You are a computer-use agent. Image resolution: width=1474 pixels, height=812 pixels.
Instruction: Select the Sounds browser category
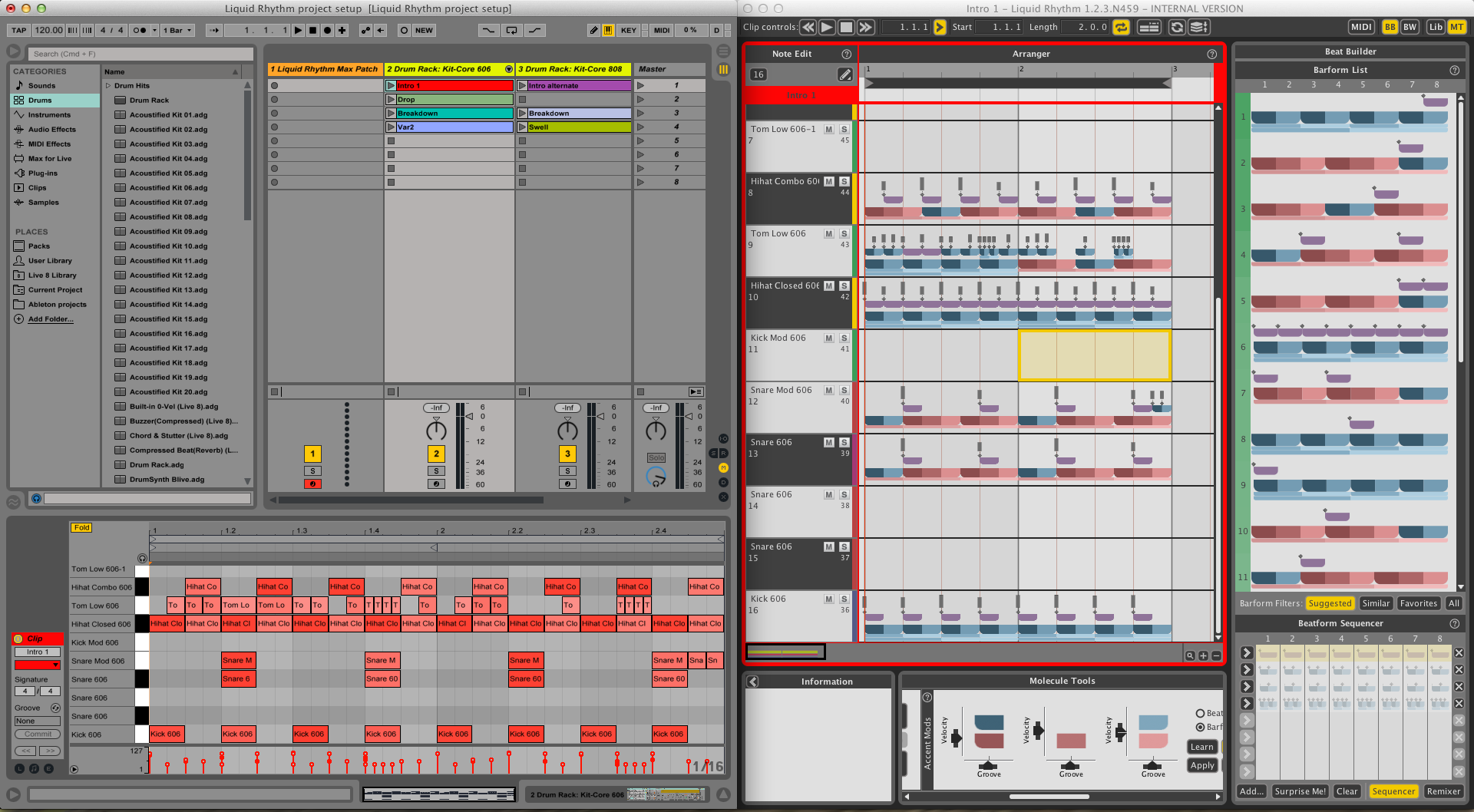coord(41,85)
